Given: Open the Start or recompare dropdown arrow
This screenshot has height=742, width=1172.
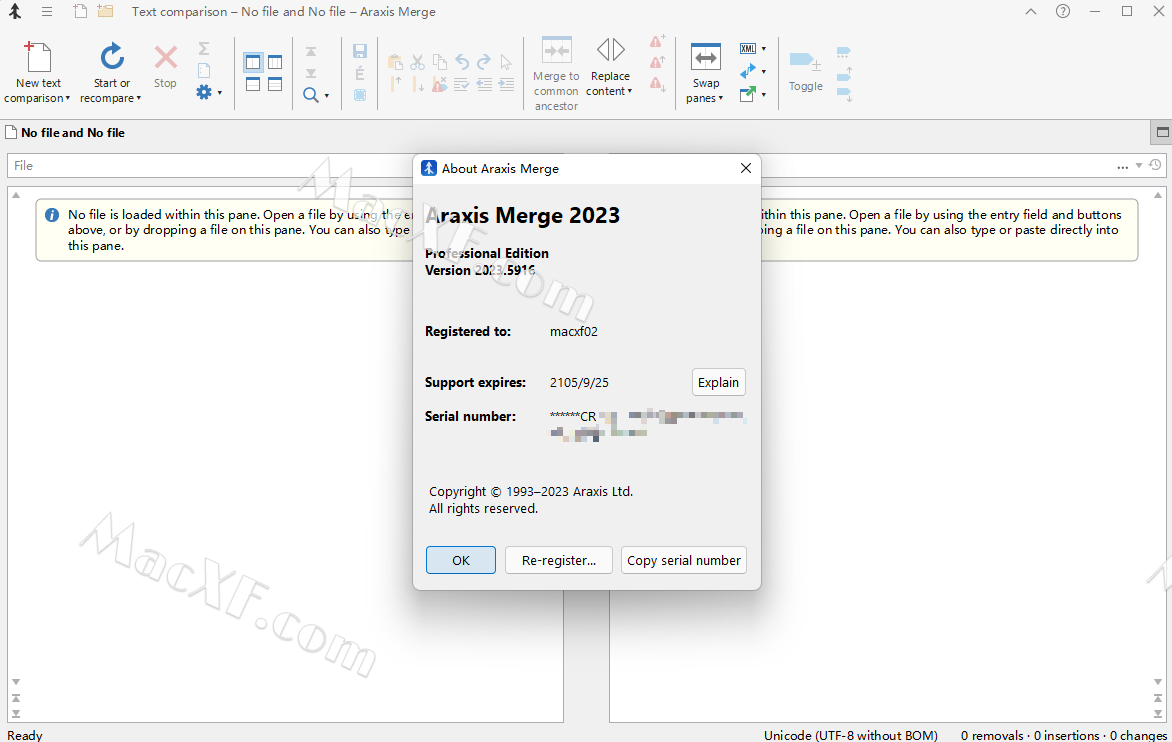Looking at the screenshot, I should pyautogui.click(x=139, y=99).
